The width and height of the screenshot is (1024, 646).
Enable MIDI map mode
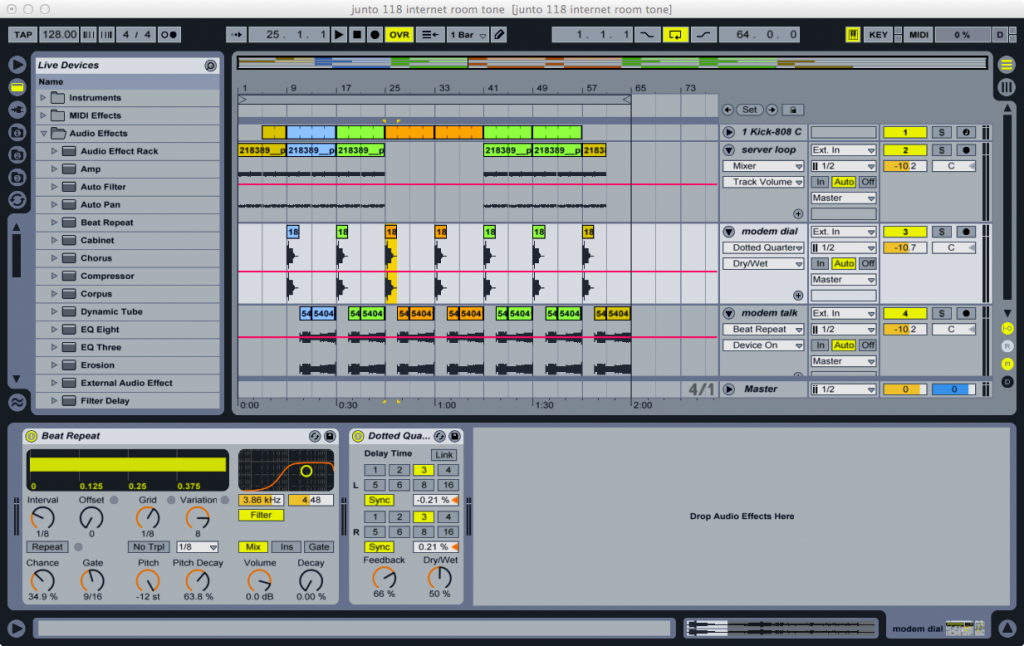click(918, 35)
